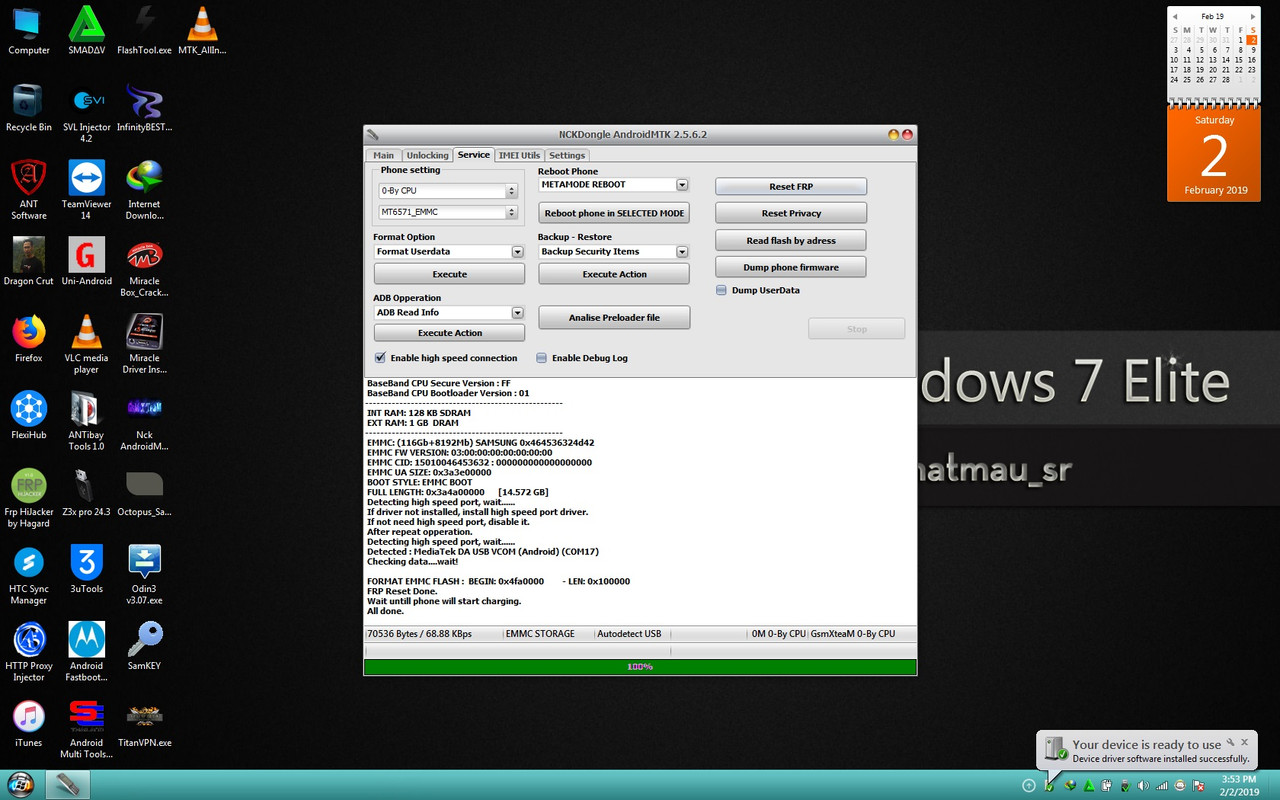Click Execute Action under ADB Opperation
1280x800 pixels.
point(449,333)
